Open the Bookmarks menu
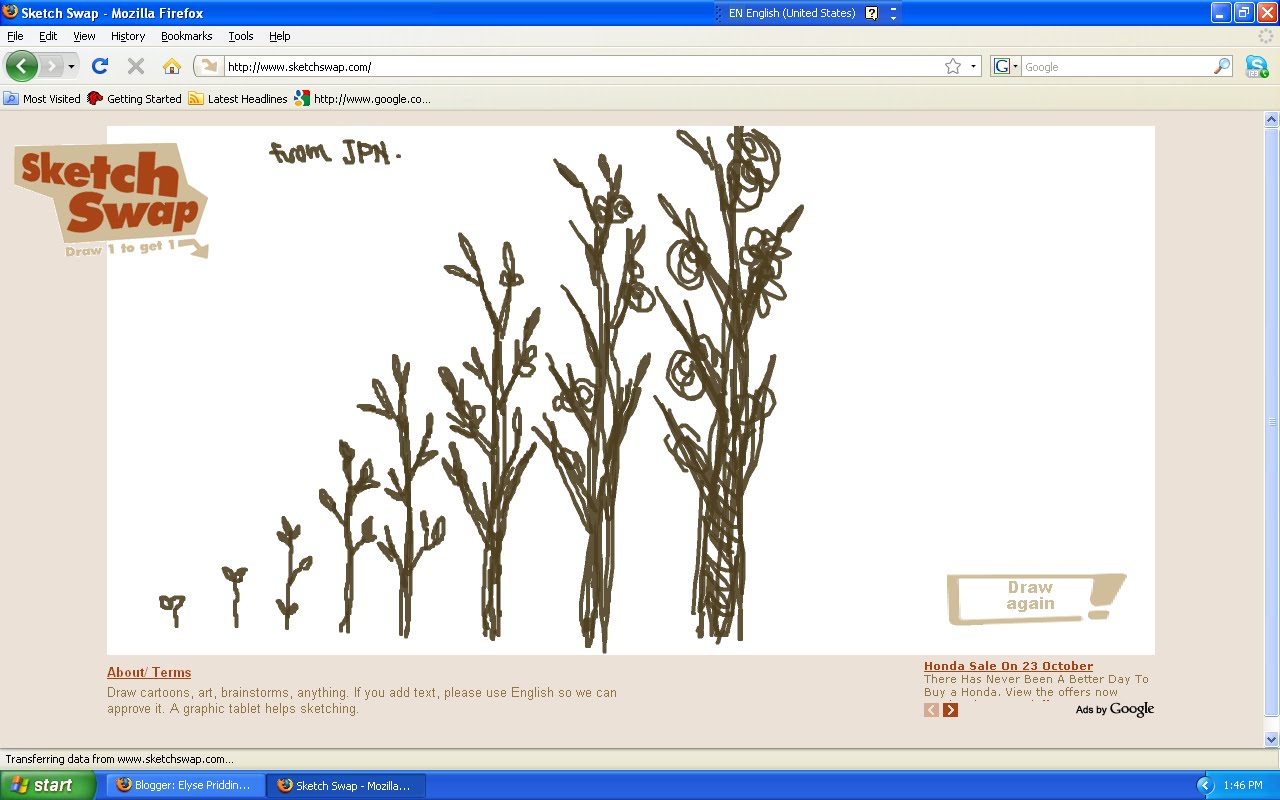This screenshot has height=800, width=1280. (187, 36)
